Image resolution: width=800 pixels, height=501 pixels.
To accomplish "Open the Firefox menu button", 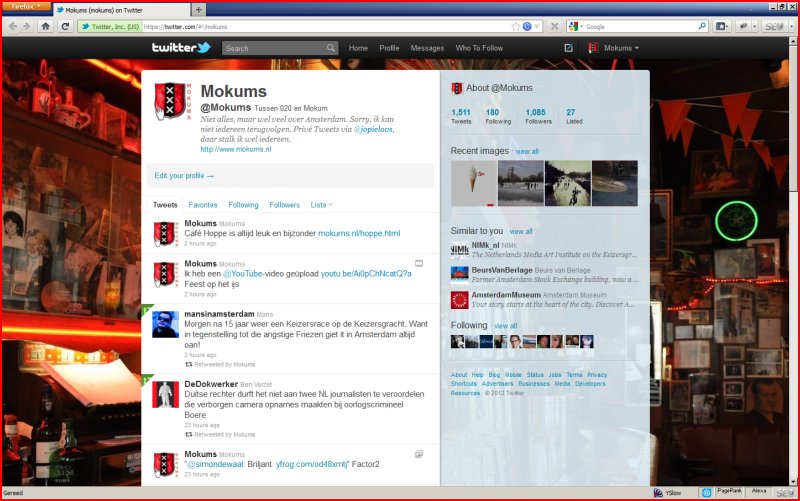I will 26,6.
